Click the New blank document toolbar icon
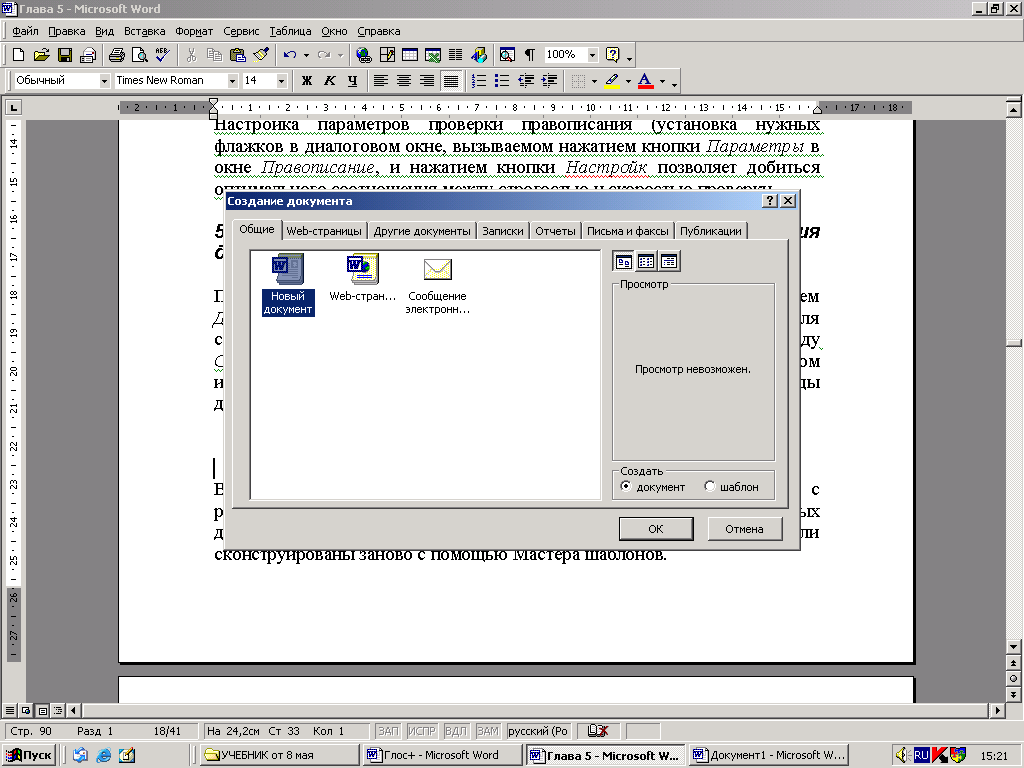Image resolution: width=1024 pixels, height=768 pixels. 18,55
